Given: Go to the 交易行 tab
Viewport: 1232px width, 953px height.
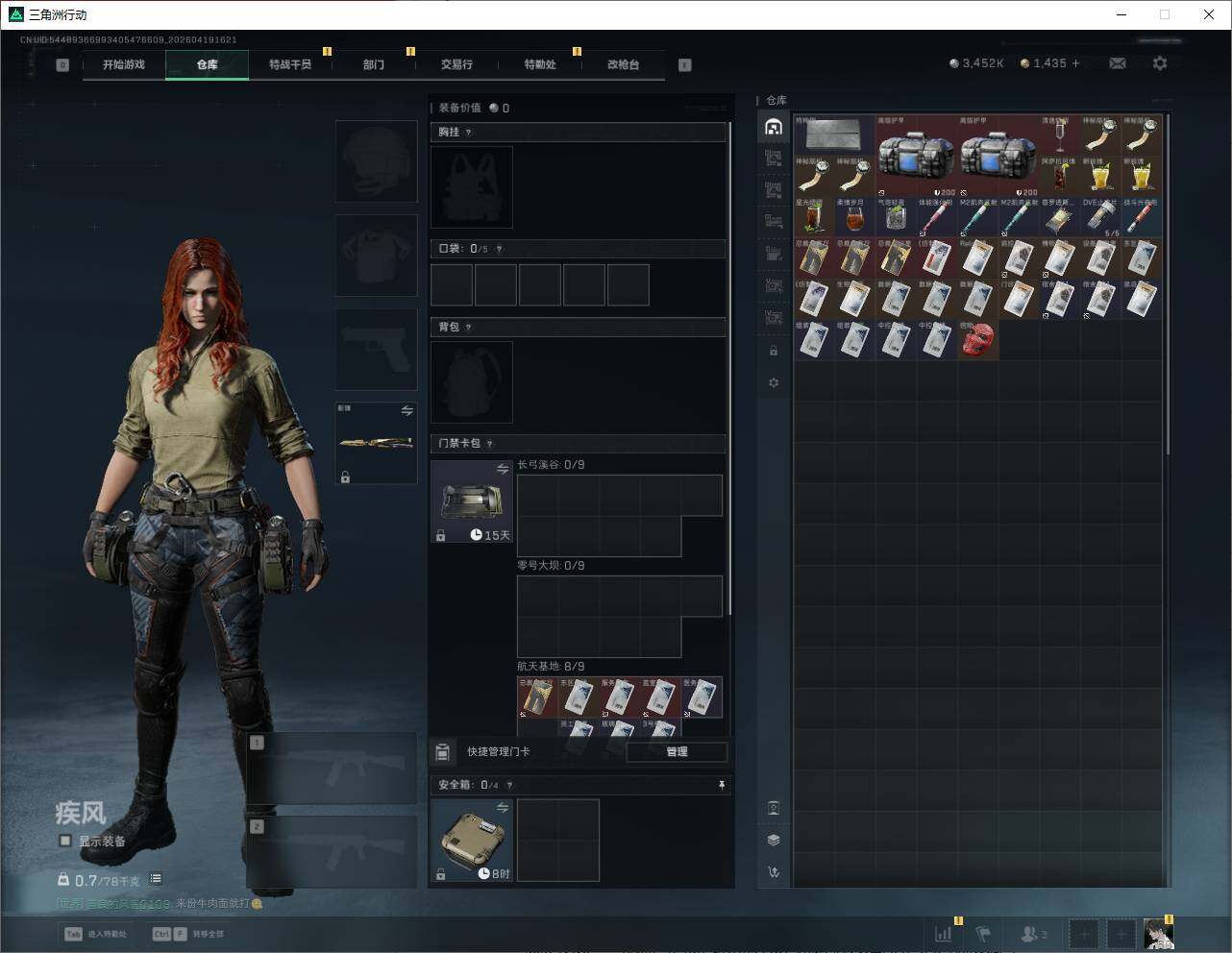Looking at the screenshot, I should pyautogui.click(x=456, y=64).
